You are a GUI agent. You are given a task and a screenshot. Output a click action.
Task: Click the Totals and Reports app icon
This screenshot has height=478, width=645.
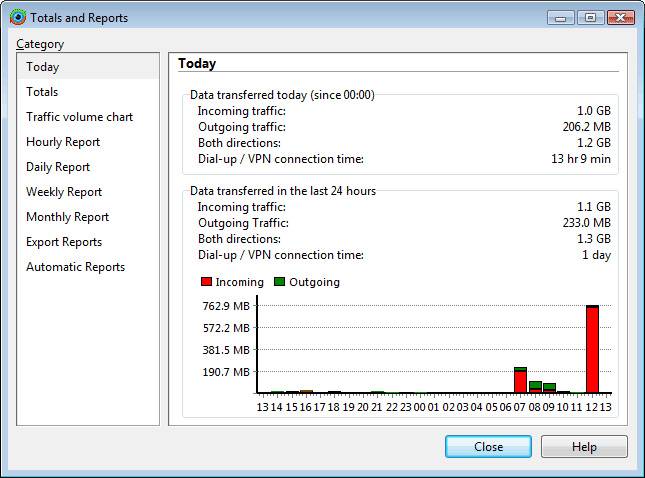17,18
